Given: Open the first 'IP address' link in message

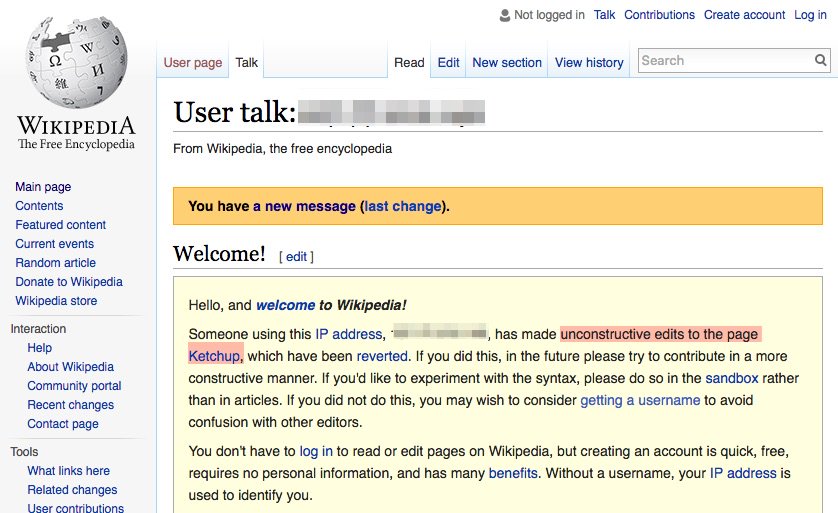Looking at the screenshot, I should [348, 335].
